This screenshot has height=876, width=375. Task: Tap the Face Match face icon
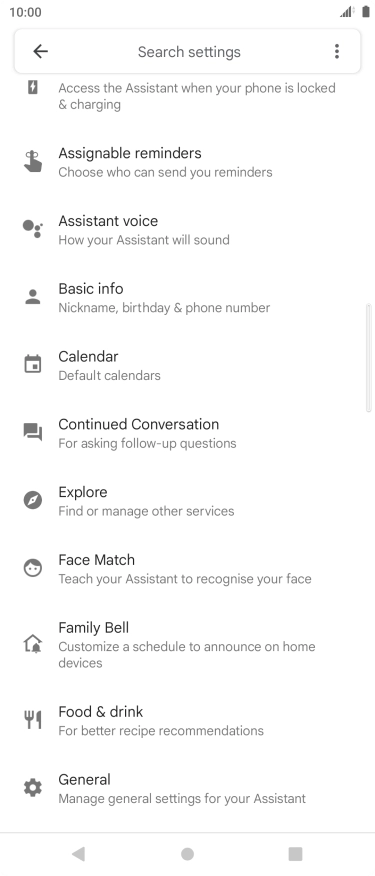(32, 568)
